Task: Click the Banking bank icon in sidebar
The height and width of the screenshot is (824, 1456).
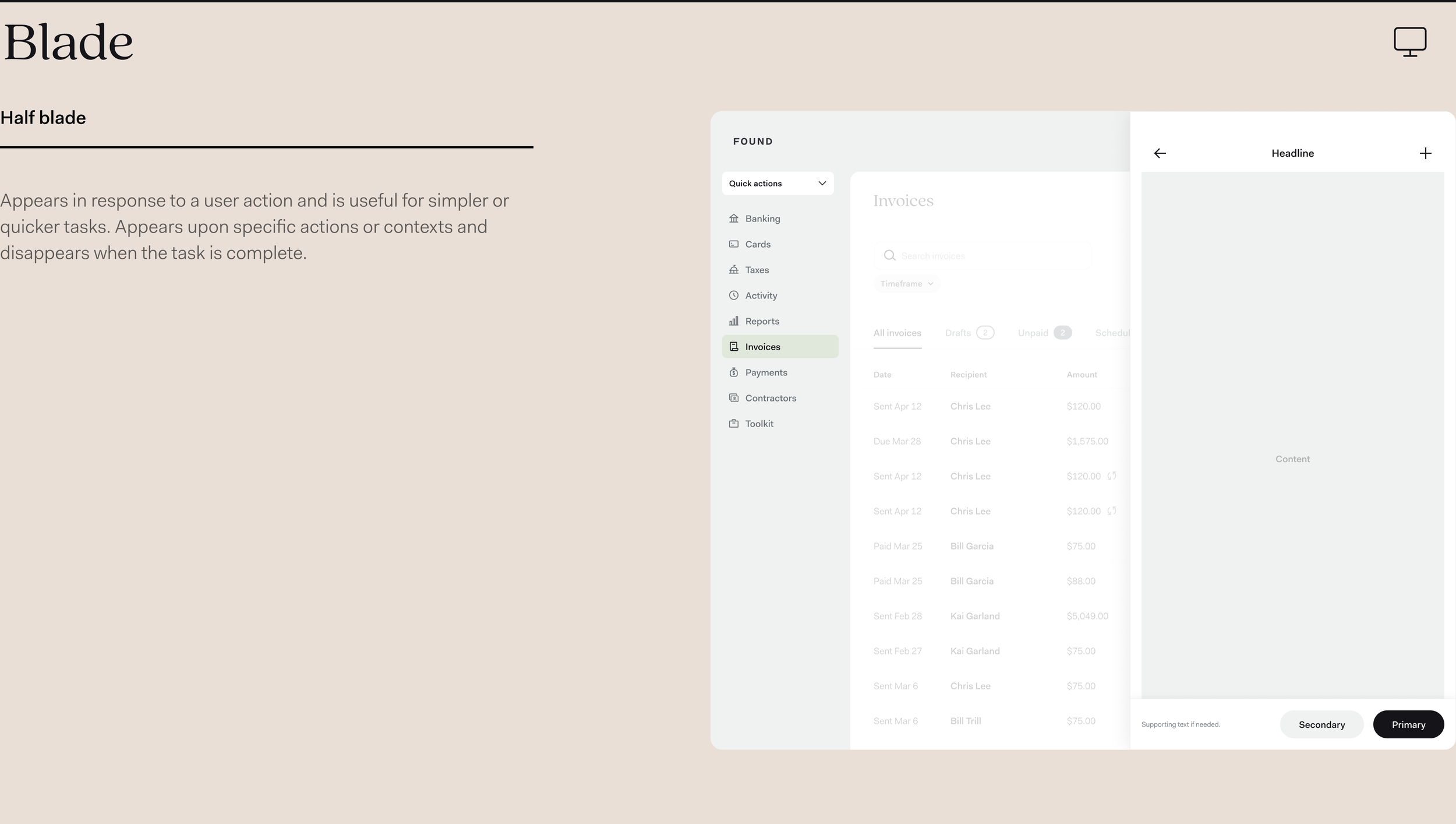Action: 734,219
